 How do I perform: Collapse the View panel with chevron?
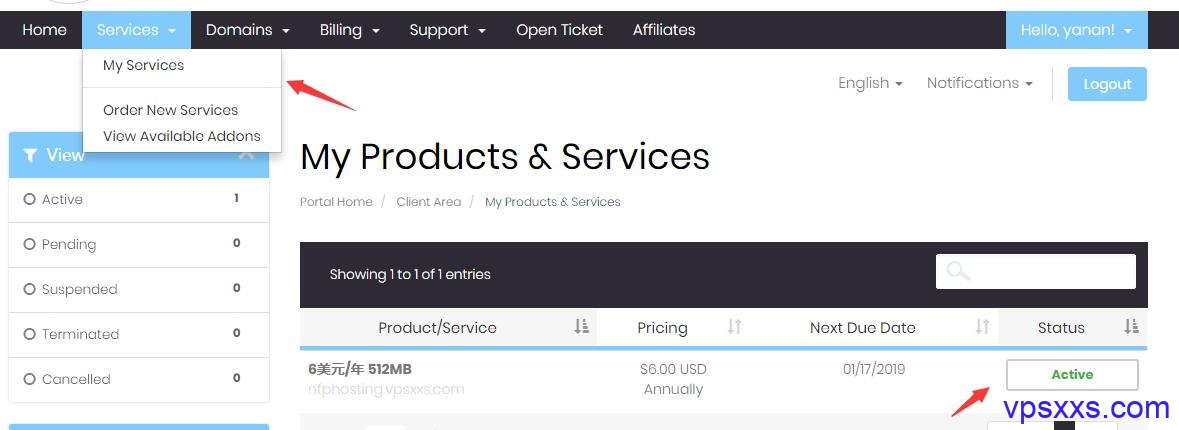pyautogui.click(x=246, y=155)
